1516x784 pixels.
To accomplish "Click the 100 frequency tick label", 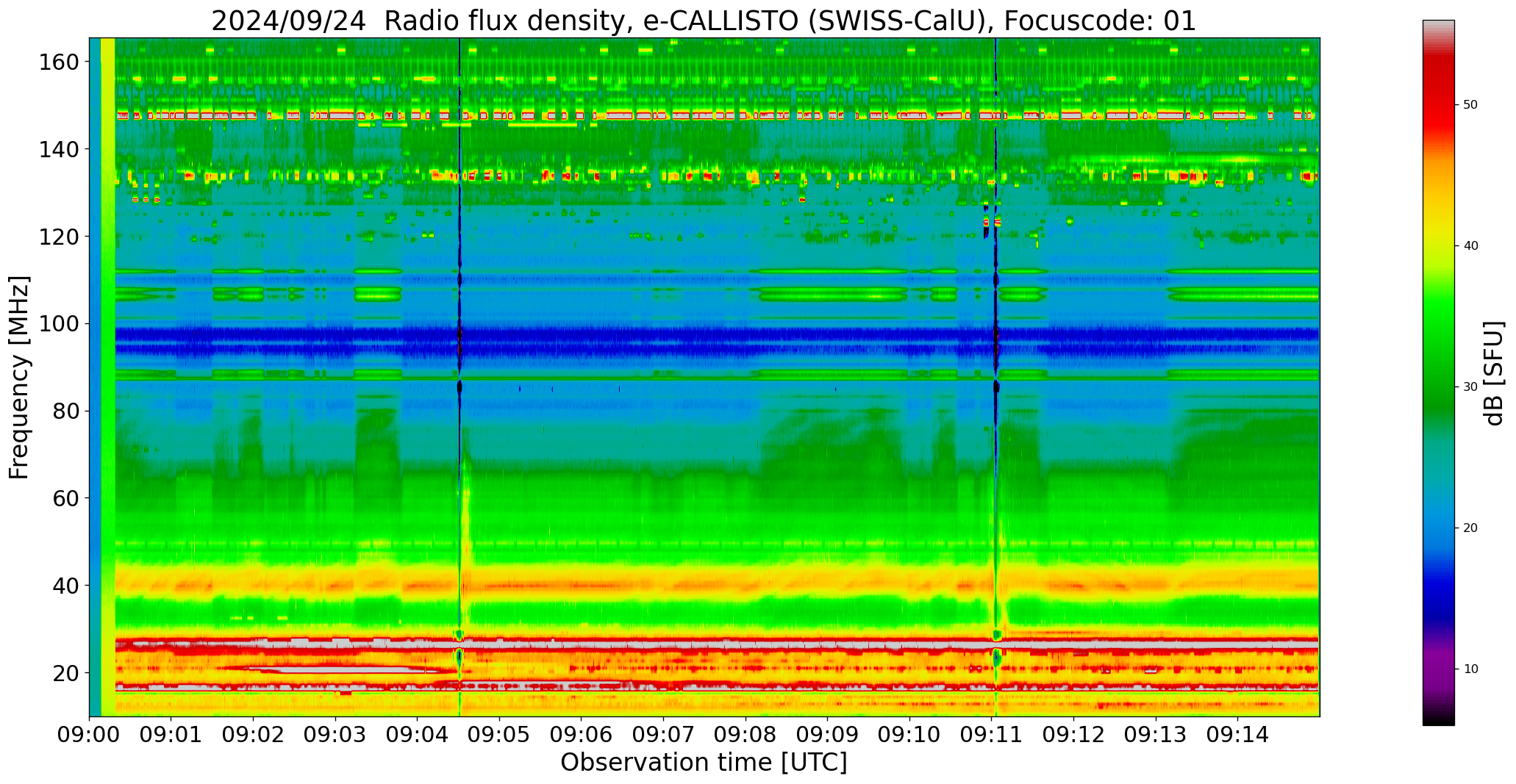I will 58,323.
